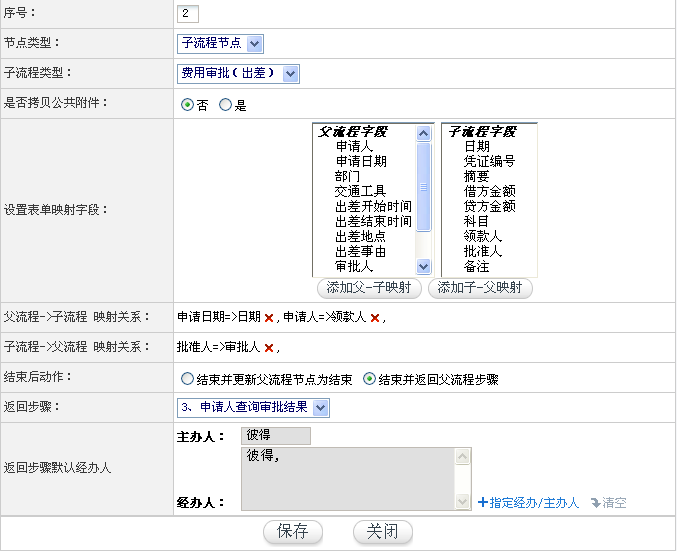Viewport: 677px width, 551px height.
Task: Click the 添加父-子映射 button
Action: [368, 288]
